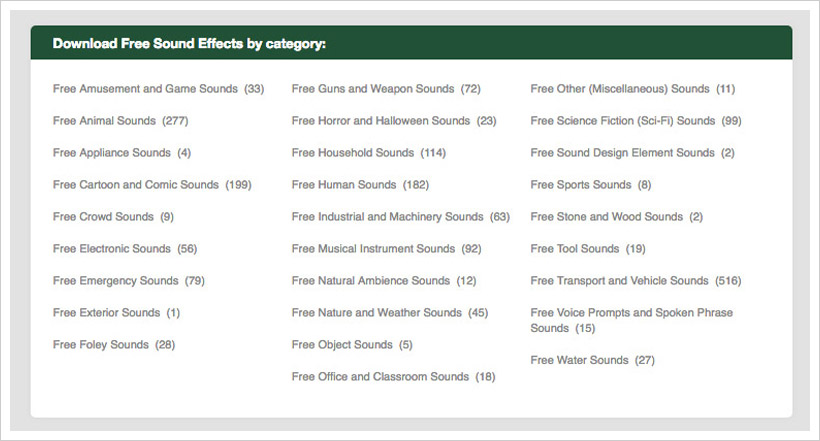Open Free Foley Sounds category

coord(100,344)
